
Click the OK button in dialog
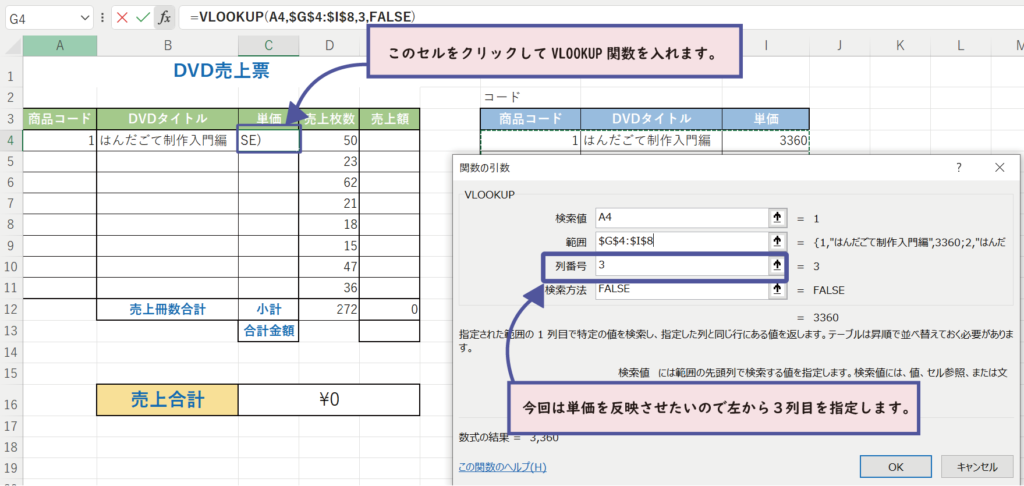tap(896, 466)
